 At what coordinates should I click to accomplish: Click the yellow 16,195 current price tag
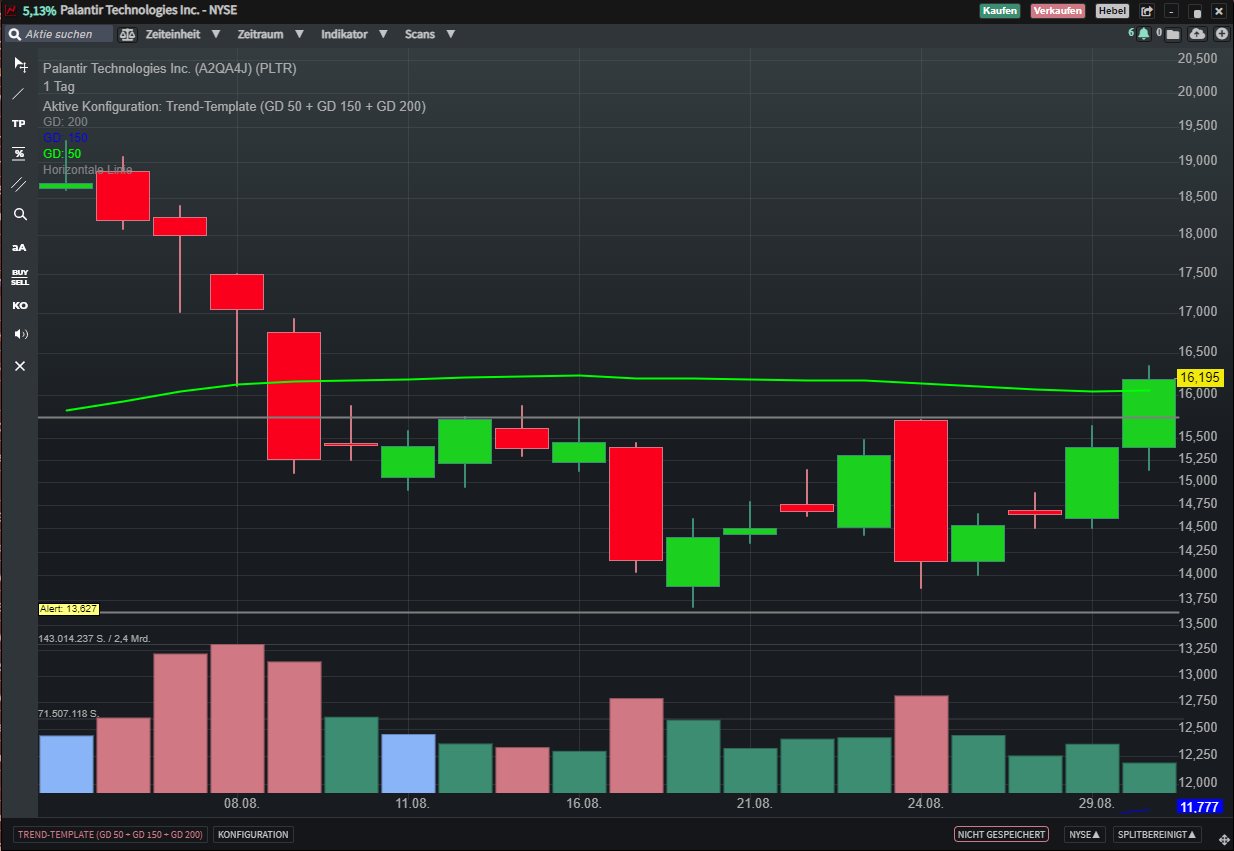point(1200,377)
